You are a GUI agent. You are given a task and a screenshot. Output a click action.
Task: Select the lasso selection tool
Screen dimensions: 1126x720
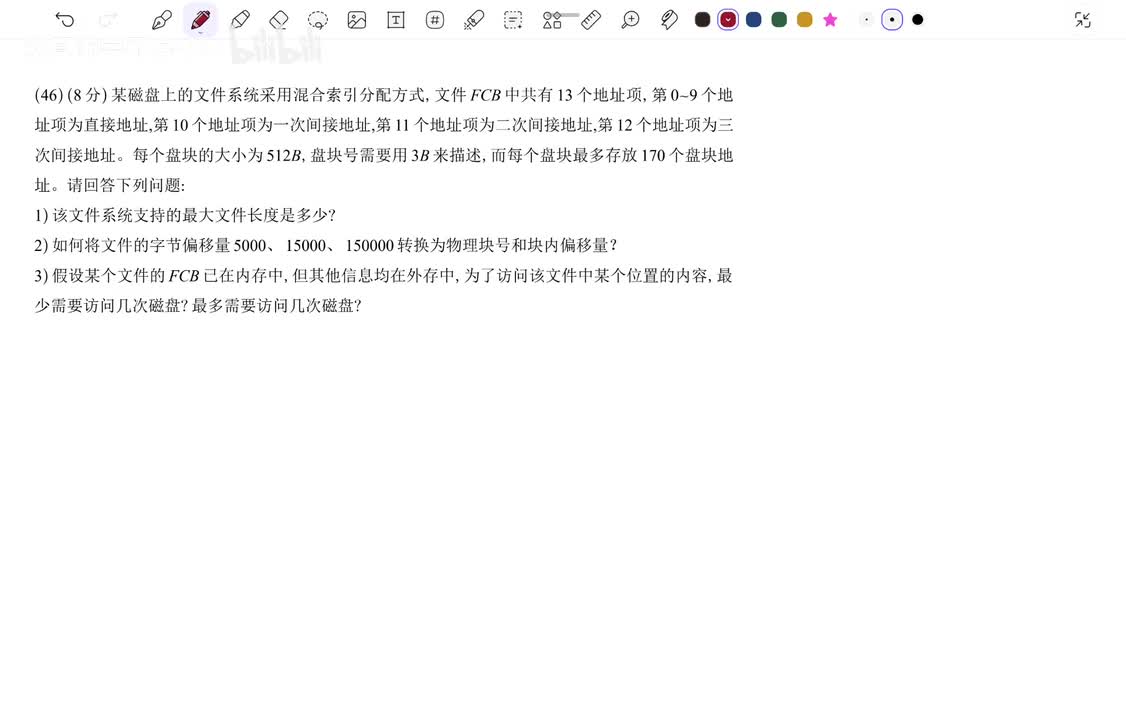click(x=317, y=20)
